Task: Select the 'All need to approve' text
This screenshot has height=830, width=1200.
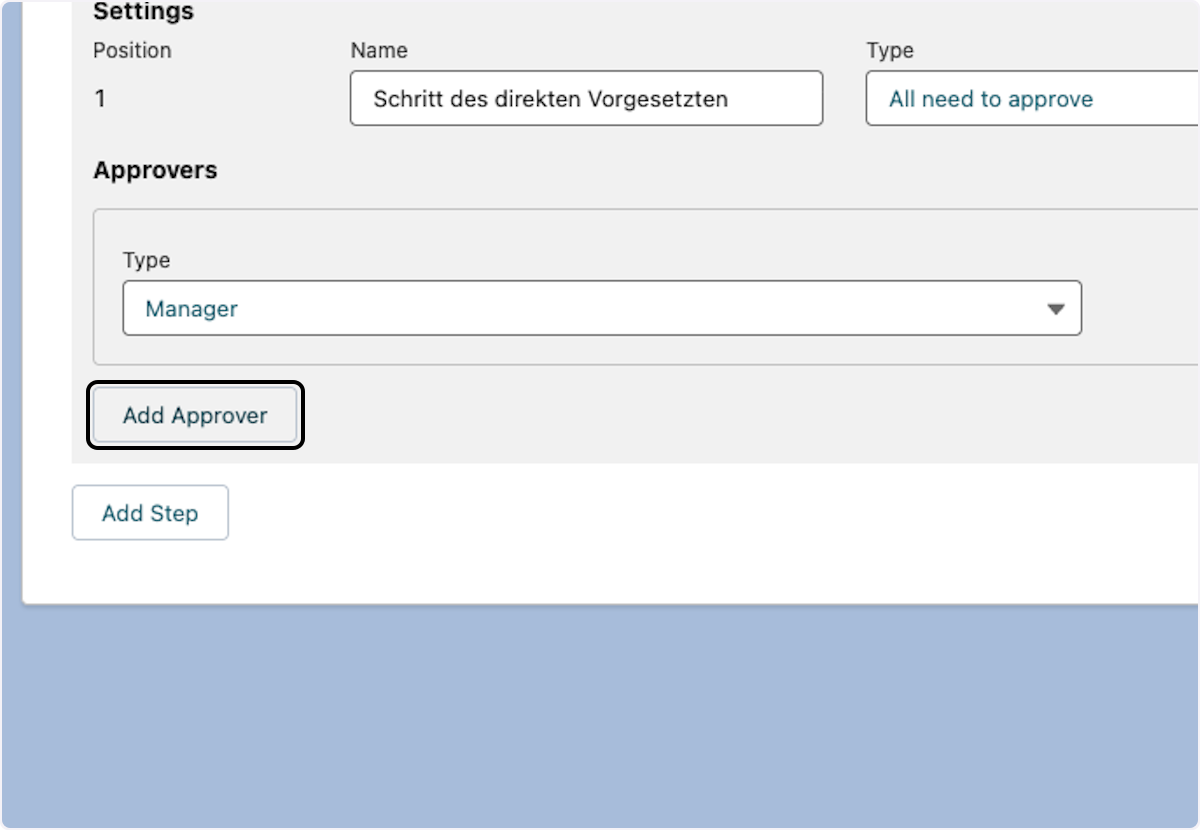Action: (x=990, y=99)
